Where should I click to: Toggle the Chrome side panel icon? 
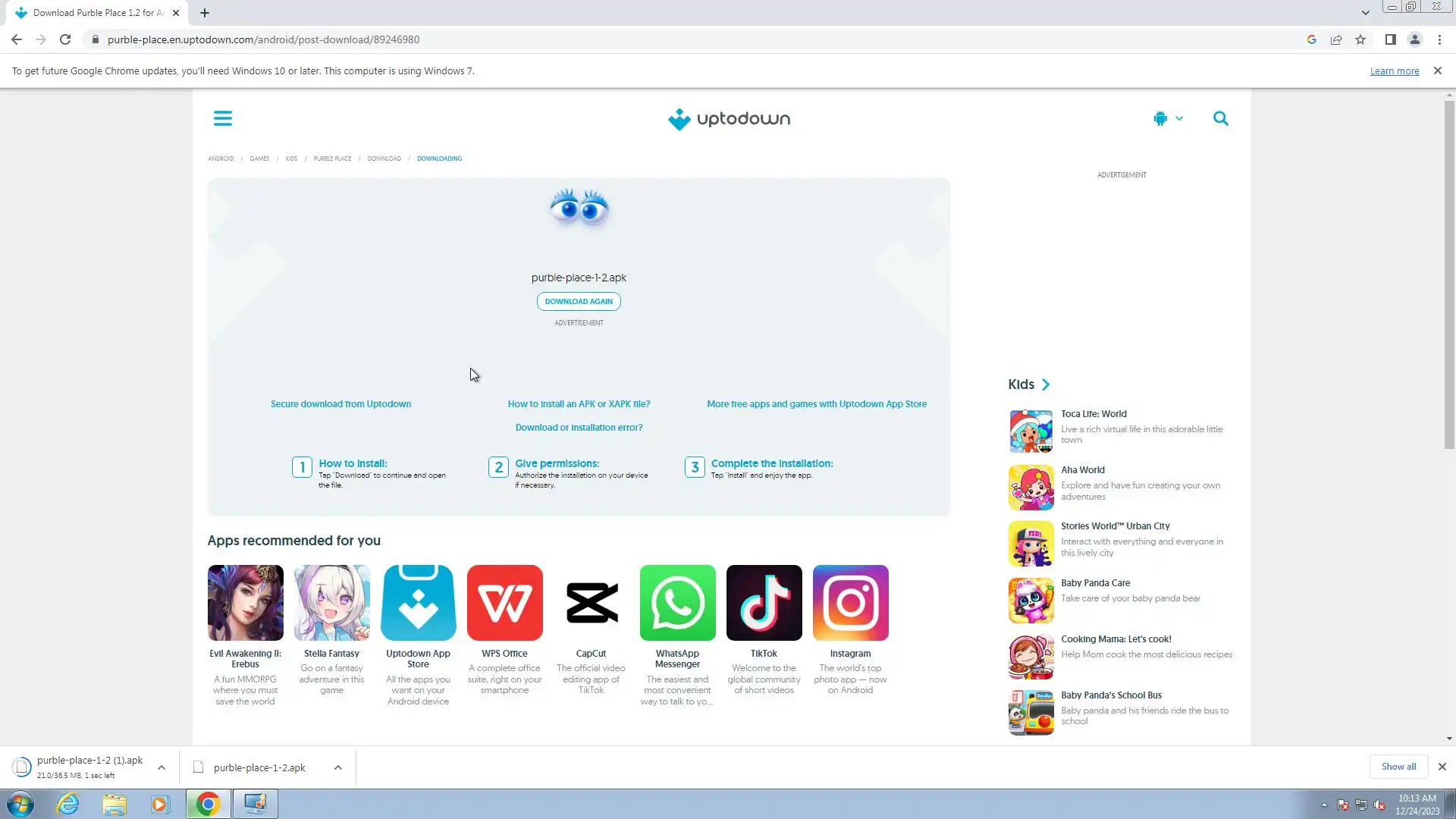1390,39
